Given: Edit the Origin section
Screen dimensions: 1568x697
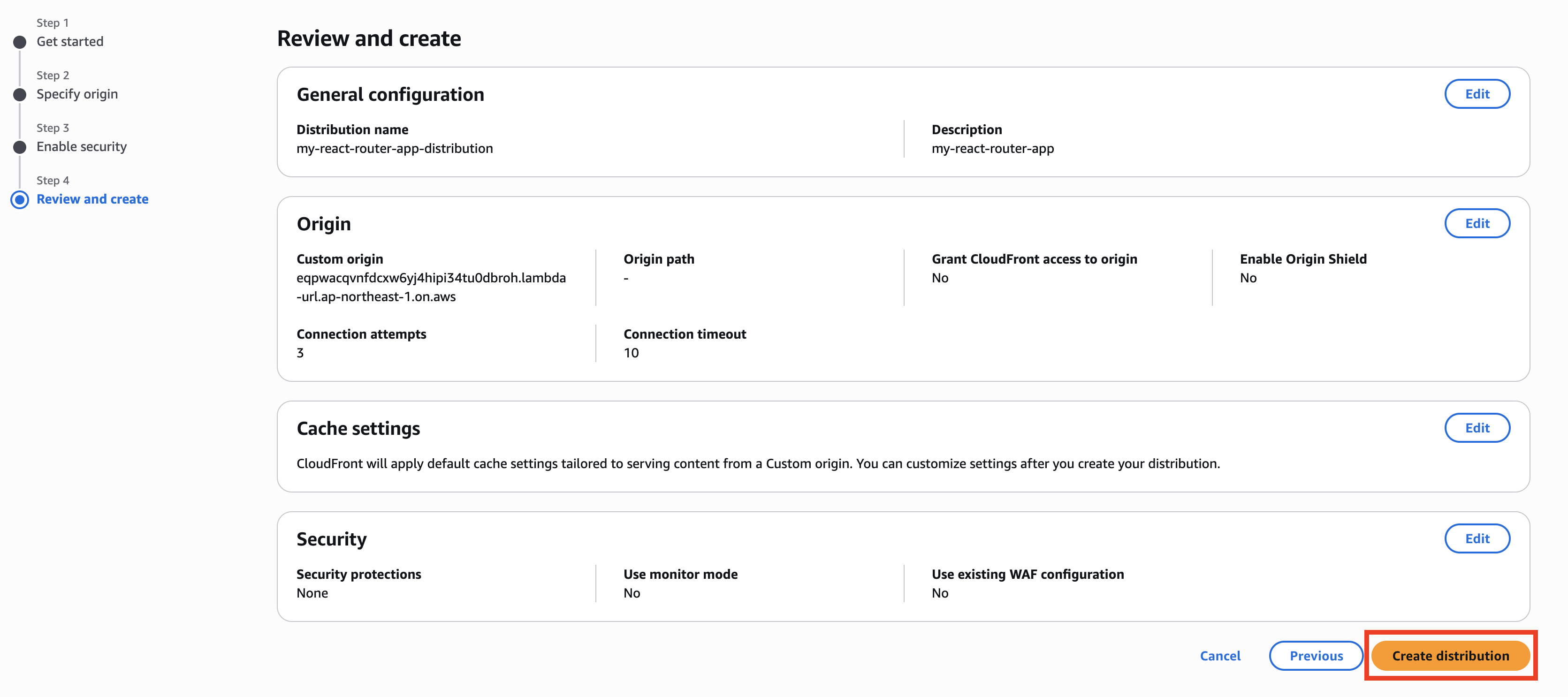Looking at the screenshot, I should pyautogui.click(x=1477, y=223).
